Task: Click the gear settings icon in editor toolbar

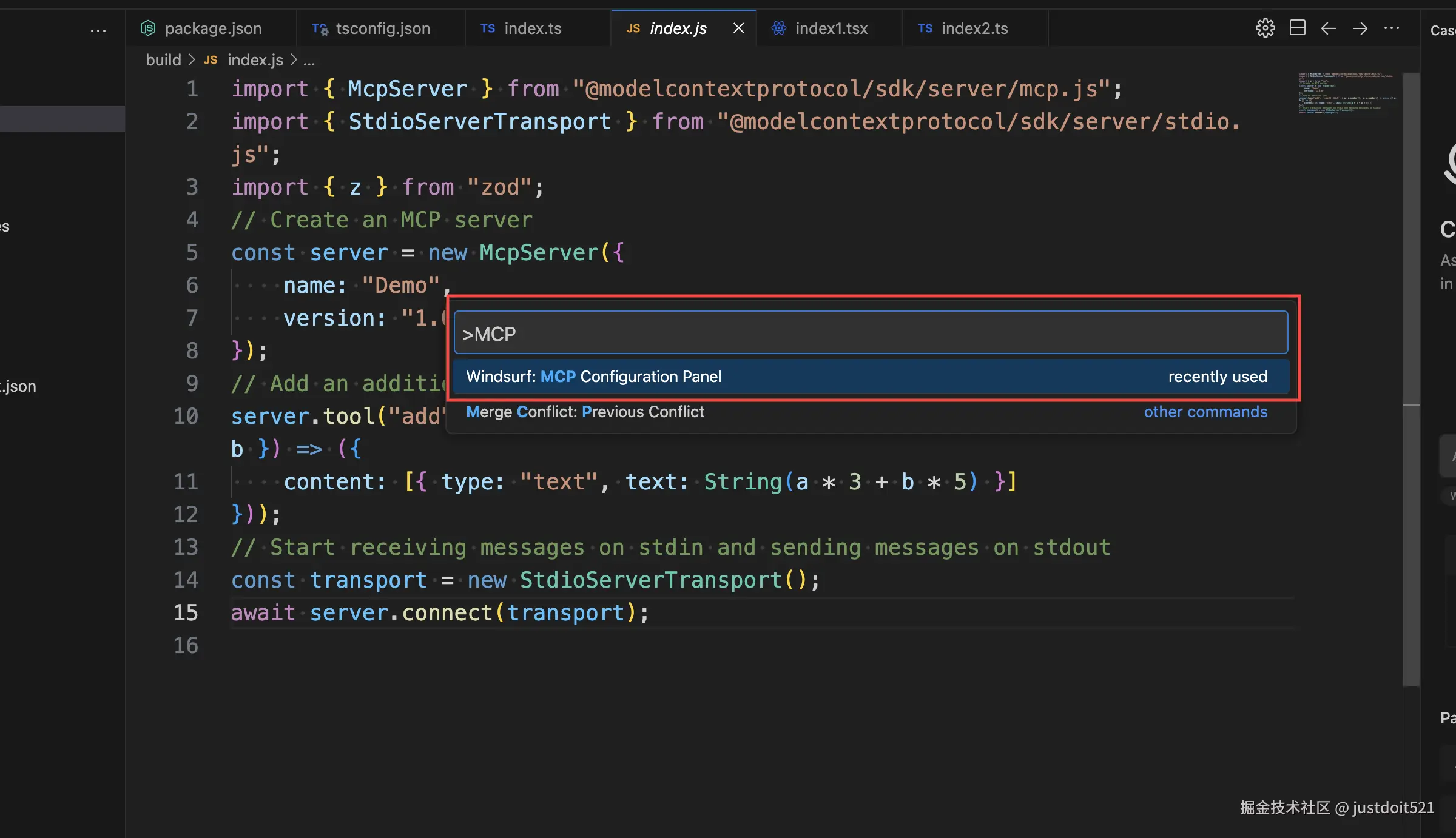Action: pos(1265,28)
